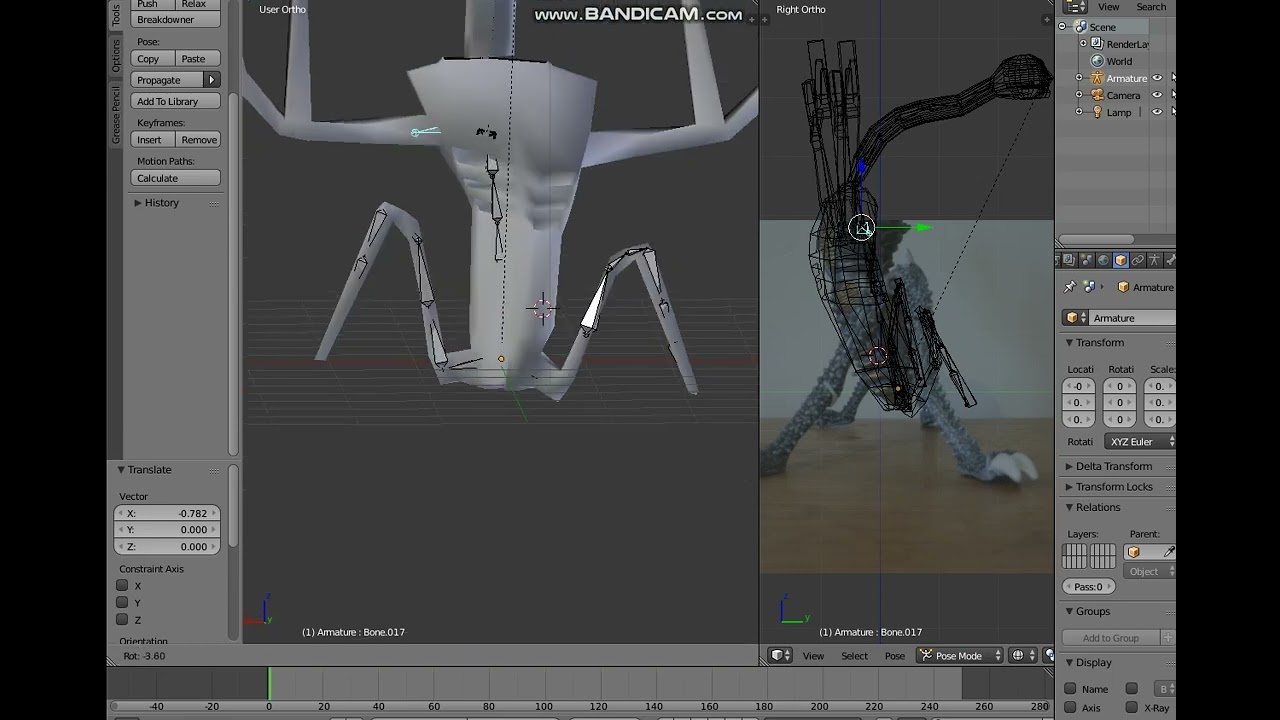Click Paste pose button
Image resolution: width=1280 pixels, height=720 pixels.
click(x=197, y=59)
